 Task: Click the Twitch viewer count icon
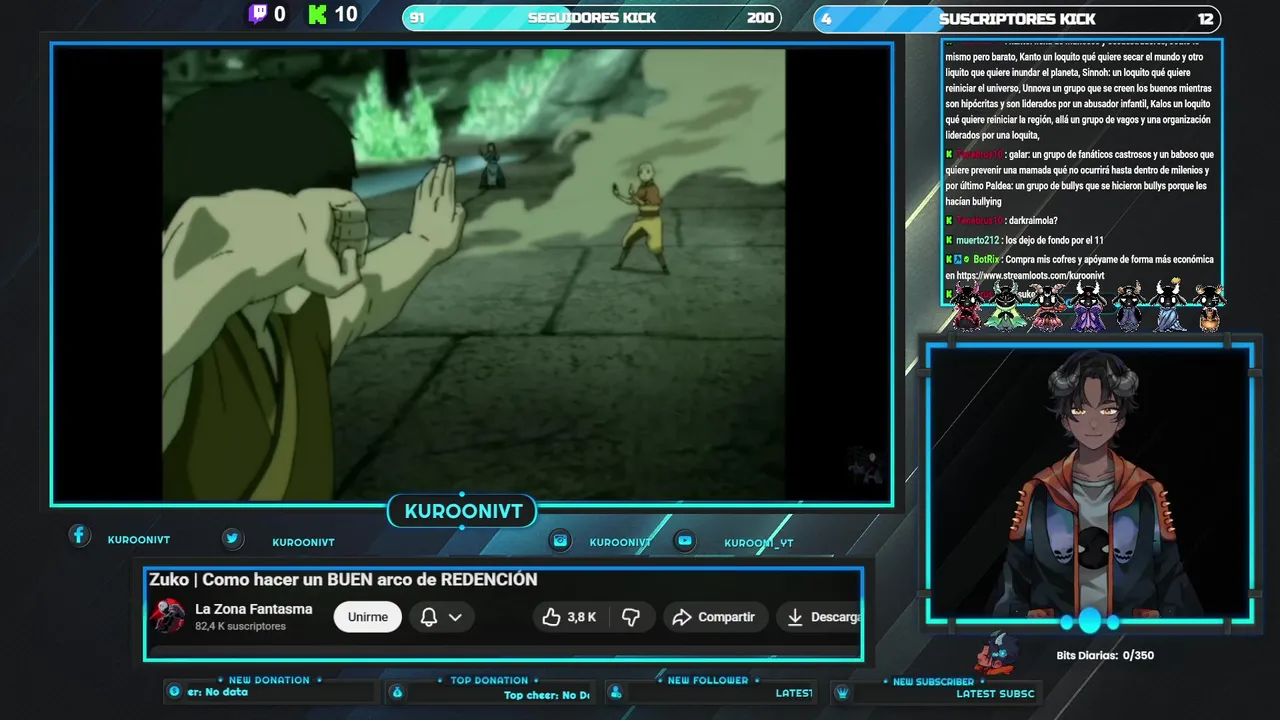pyautogui.click(x=258, y=14)
